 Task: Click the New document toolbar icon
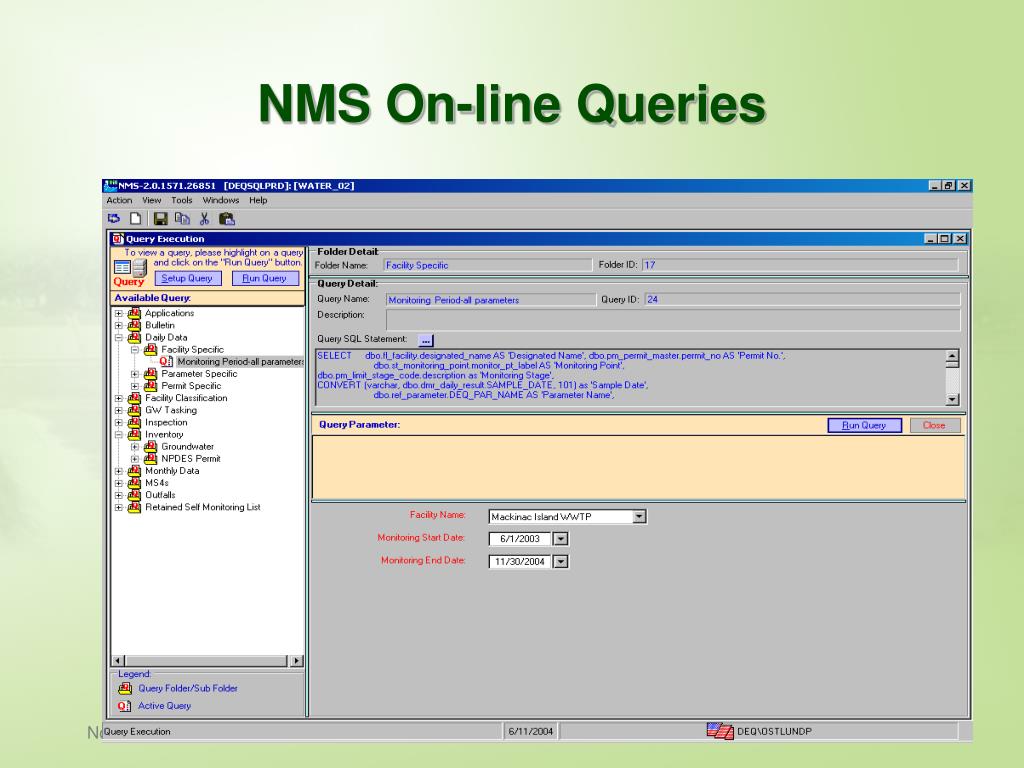136,219
